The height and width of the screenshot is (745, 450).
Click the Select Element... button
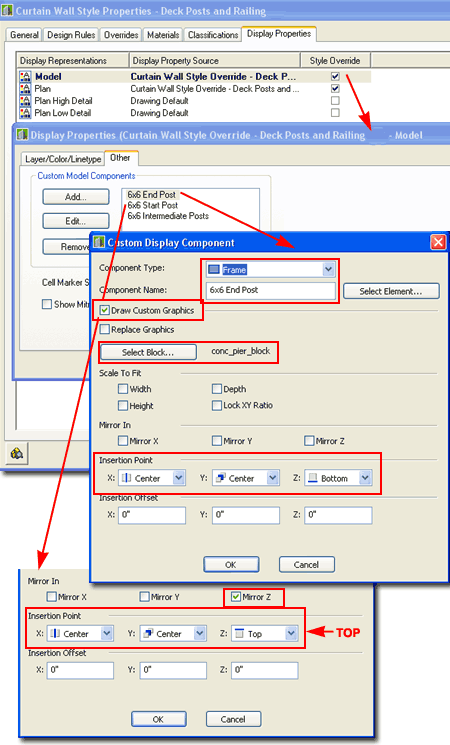[x=391, y=291]
